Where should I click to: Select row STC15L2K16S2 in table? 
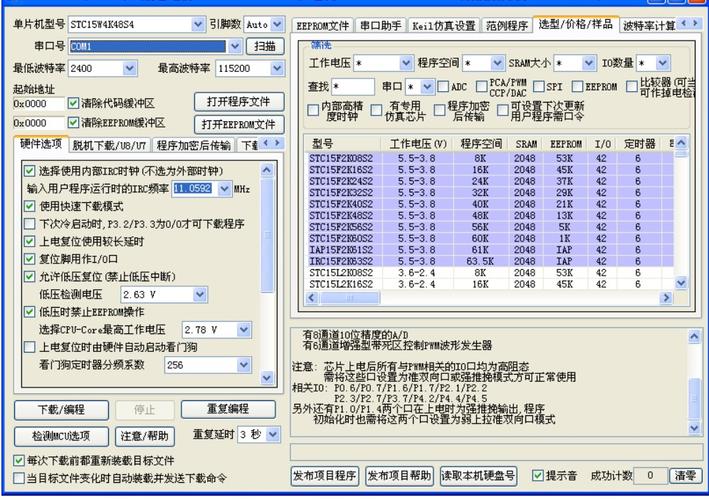[489, 284]
